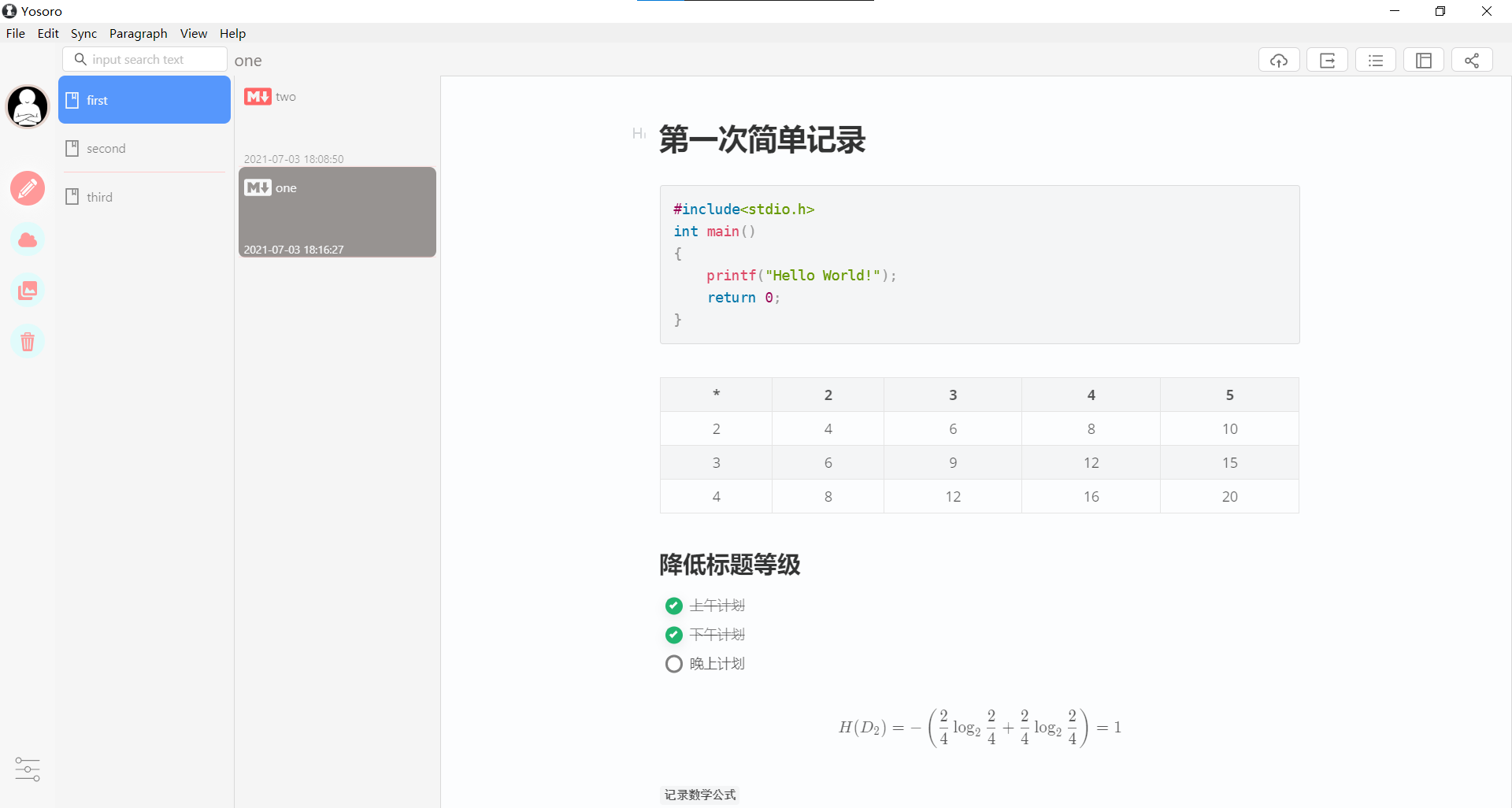The image size is (1512, 808).
Task: Open the settings sliders at bottom left
Action: click(28, 769)
